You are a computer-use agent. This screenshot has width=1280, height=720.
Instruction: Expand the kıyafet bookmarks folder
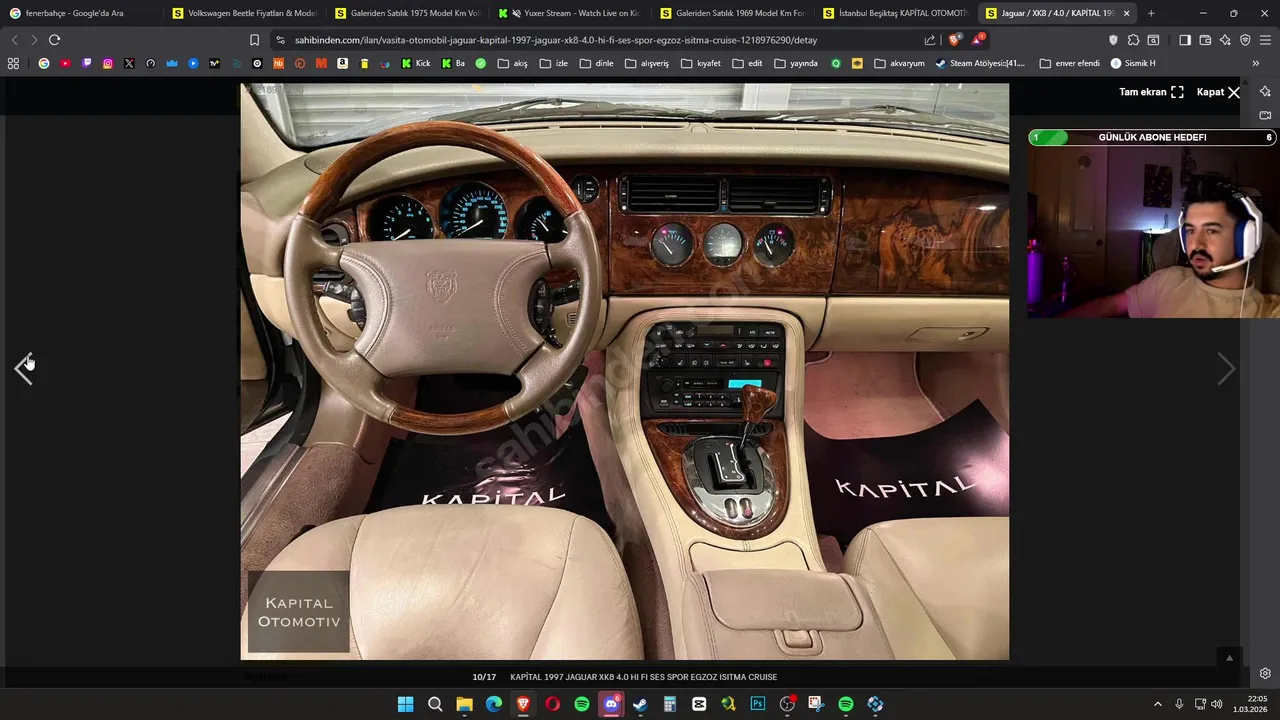click(x=700, y=63)
